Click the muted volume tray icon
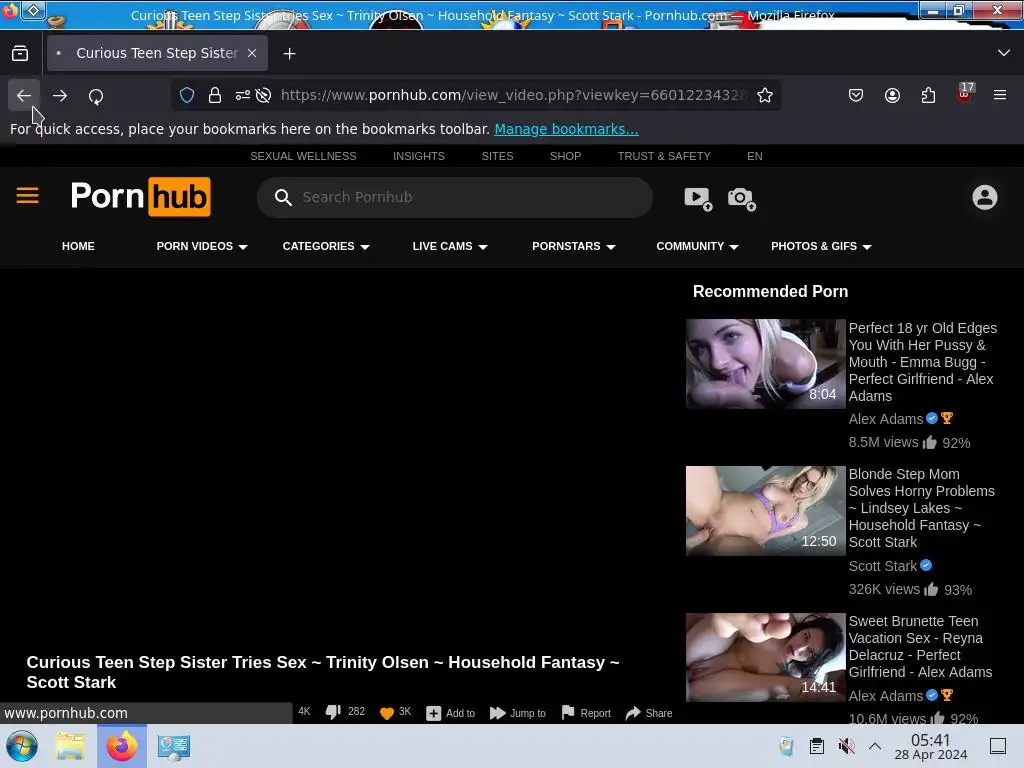Viewport: 1024px width, 768px height. [x=846, y=746]
